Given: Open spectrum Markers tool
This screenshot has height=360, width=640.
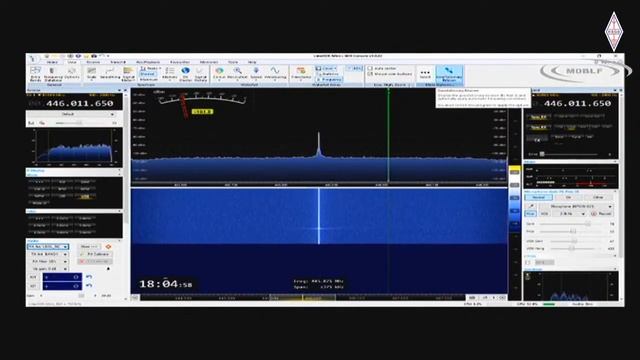Looking at the screenshot, I should pos(169,74).
